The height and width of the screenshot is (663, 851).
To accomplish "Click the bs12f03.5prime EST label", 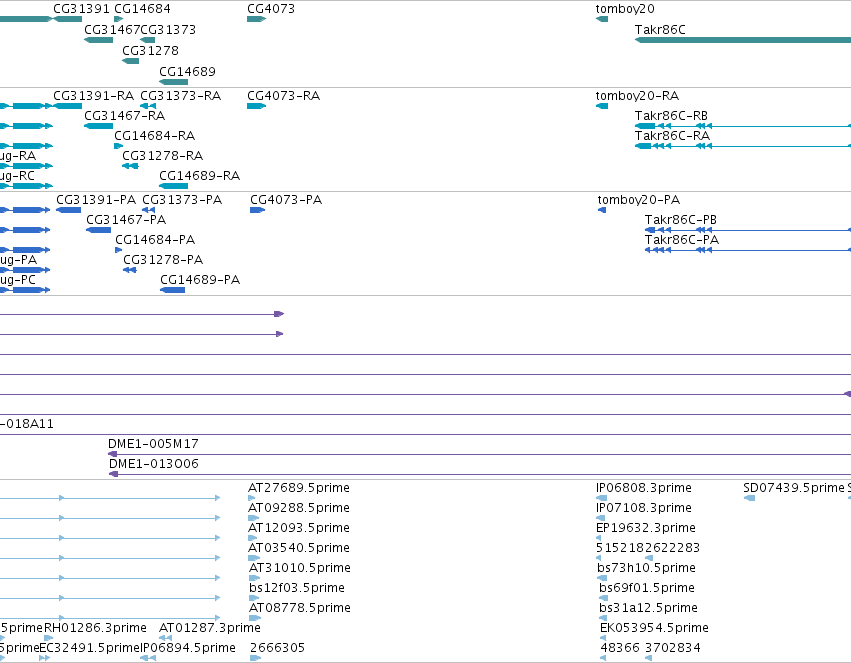I will (297, 588).
